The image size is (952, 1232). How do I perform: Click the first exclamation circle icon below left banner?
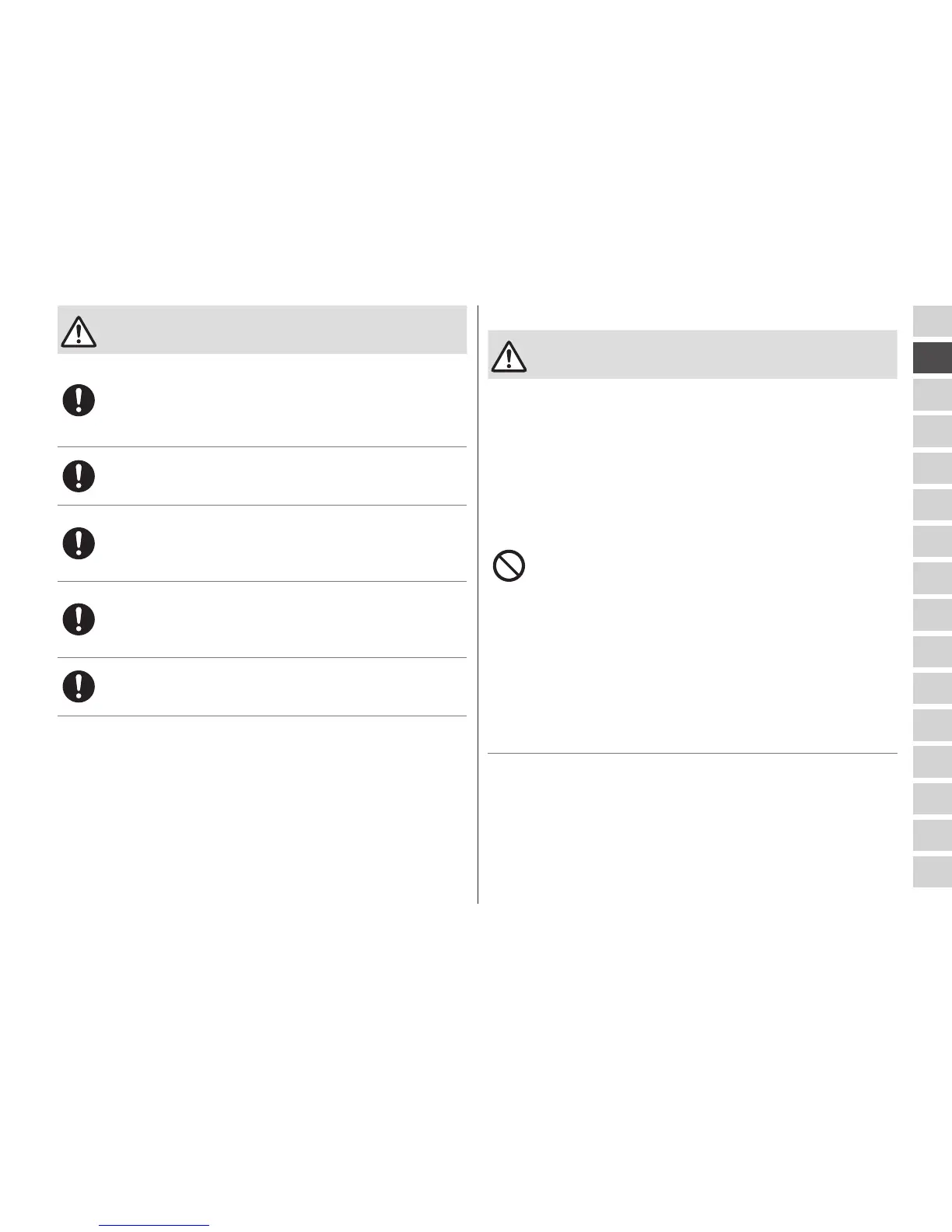pos(79,401)
